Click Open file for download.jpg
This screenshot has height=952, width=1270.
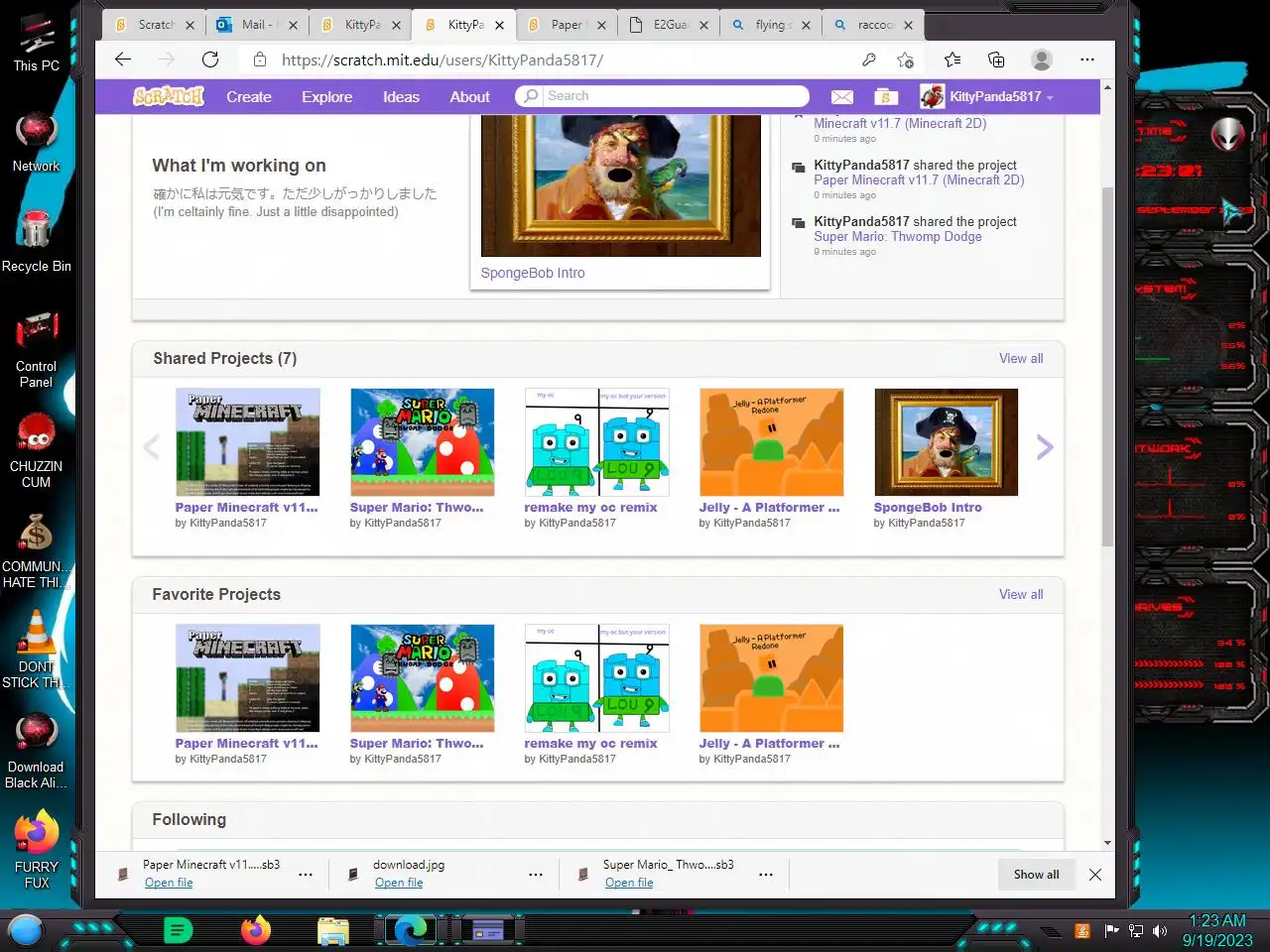(399, 883)
